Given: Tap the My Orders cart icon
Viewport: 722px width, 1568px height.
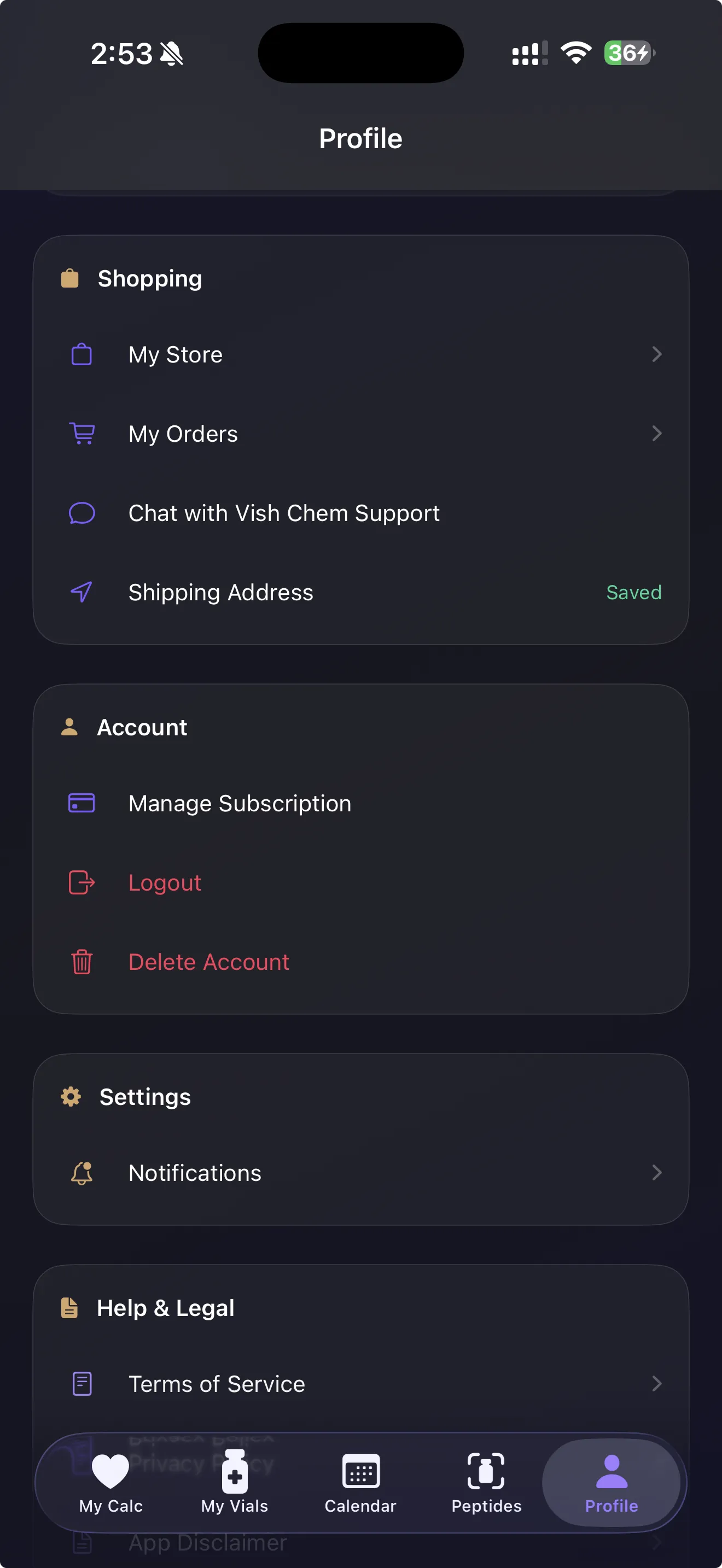Looking at the screenshot, I should pyautogui.click(x=81, y=434).
